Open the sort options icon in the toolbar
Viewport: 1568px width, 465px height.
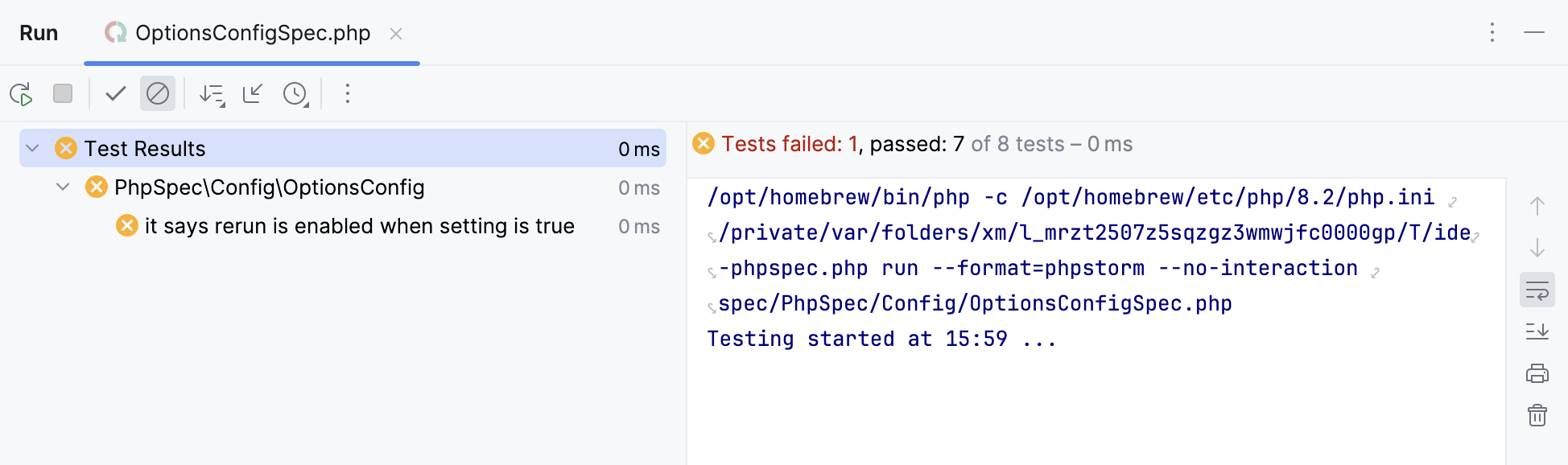click(211, 93)
